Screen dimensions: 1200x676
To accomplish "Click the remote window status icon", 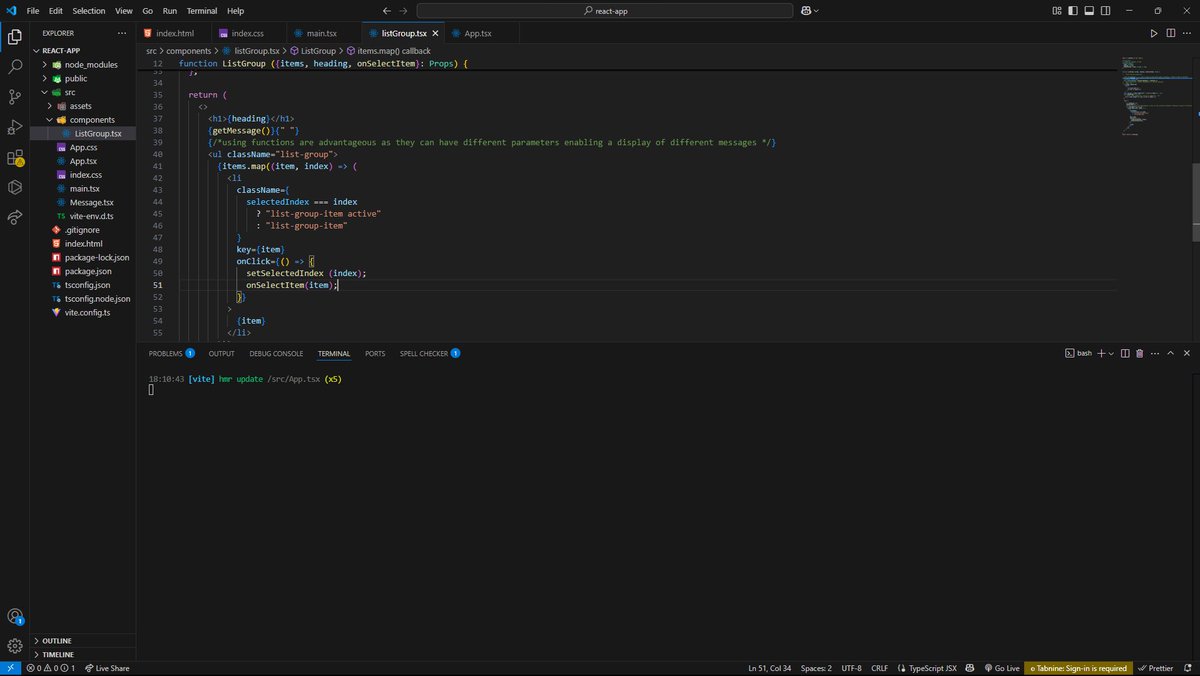I will 10,668.
